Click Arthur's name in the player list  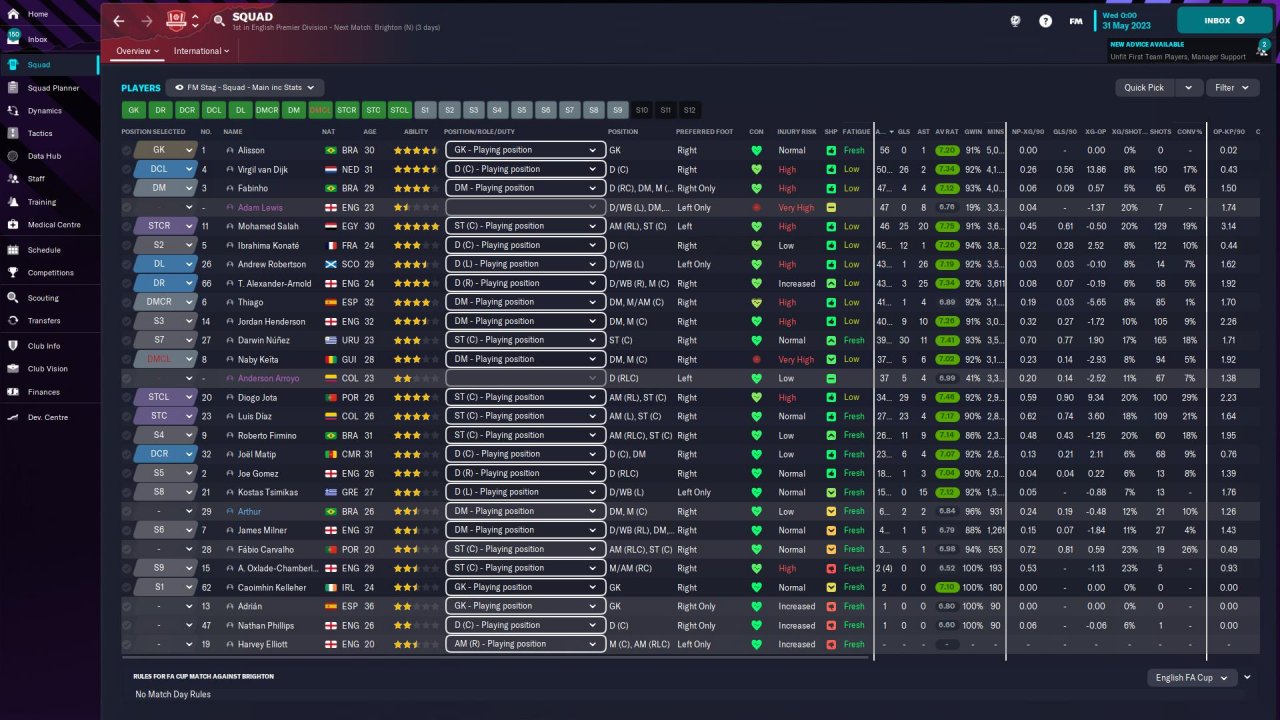(249, 511)
